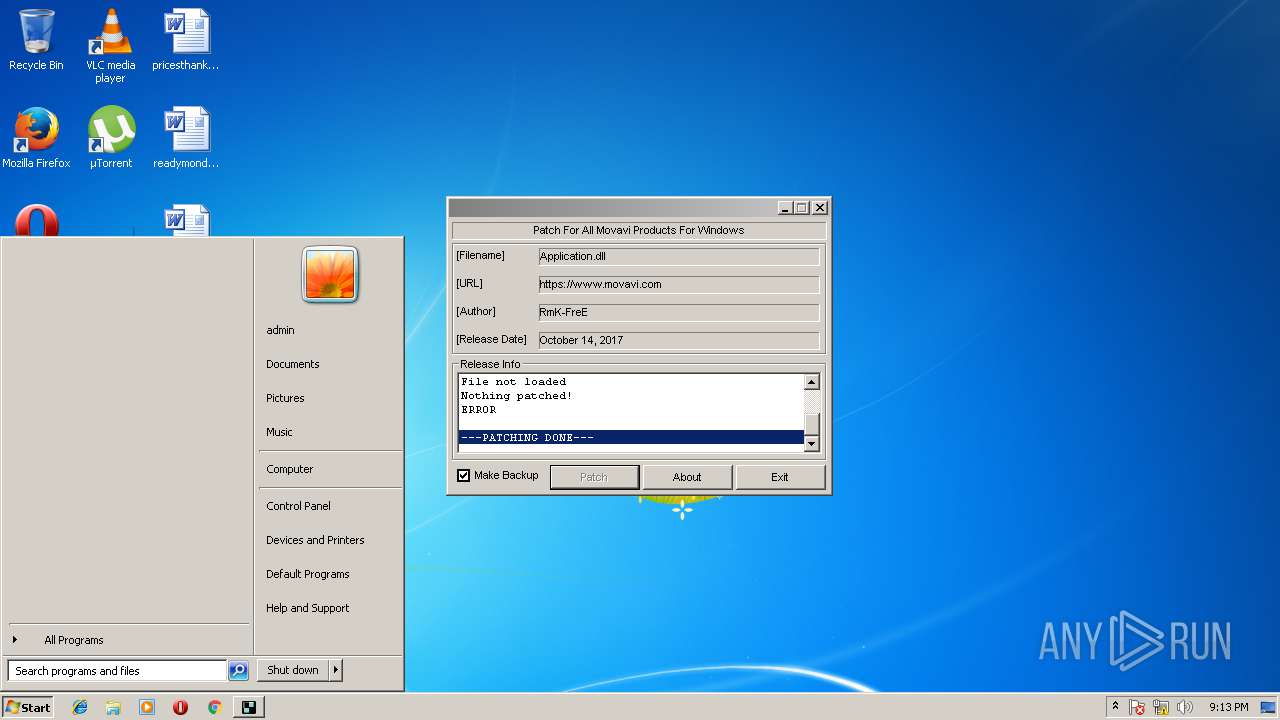Click the Search programs and files field

pyautogui.click(x=117, y=671)
